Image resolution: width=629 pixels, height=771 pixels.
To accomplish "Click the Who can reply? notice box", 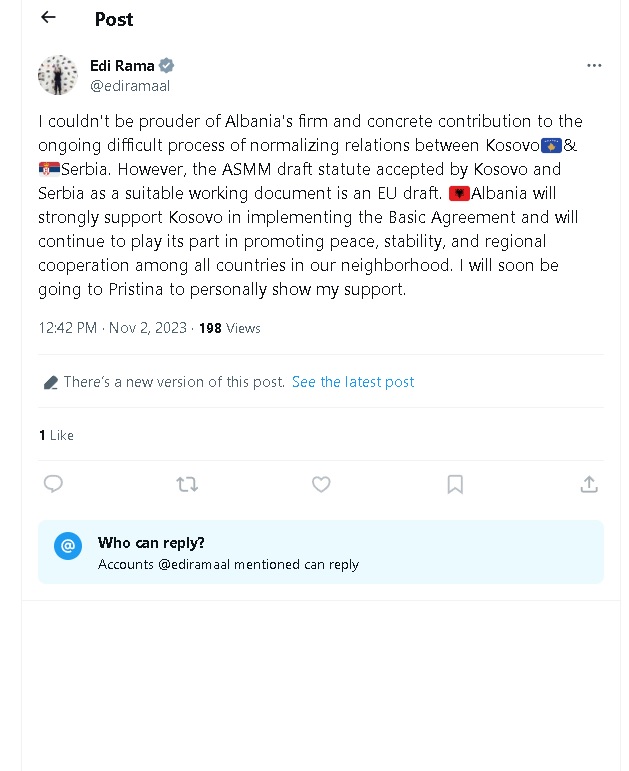I will click(321, 552).
